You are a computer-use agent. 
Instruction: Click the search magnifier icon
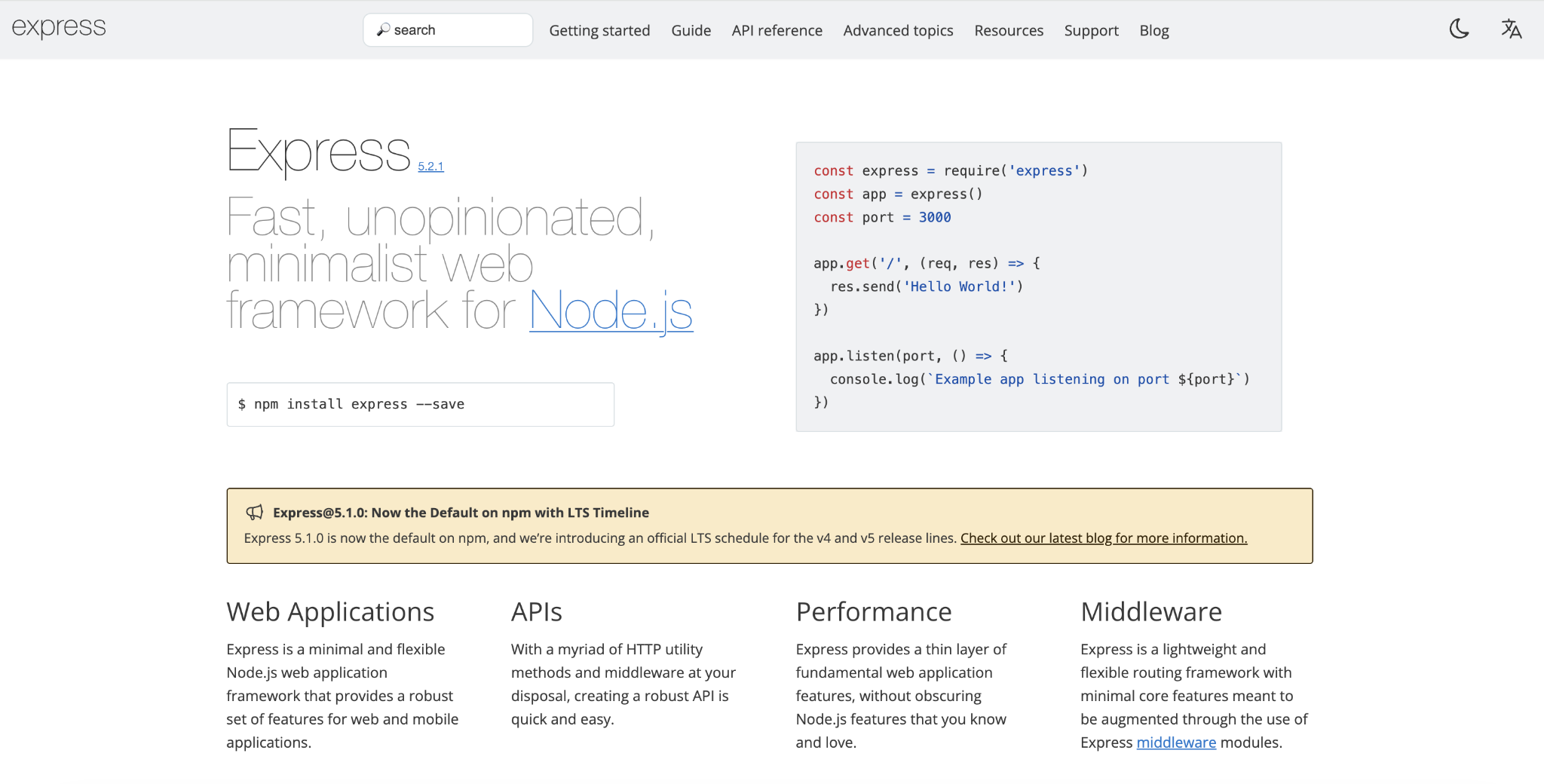(x=383, y=30)
